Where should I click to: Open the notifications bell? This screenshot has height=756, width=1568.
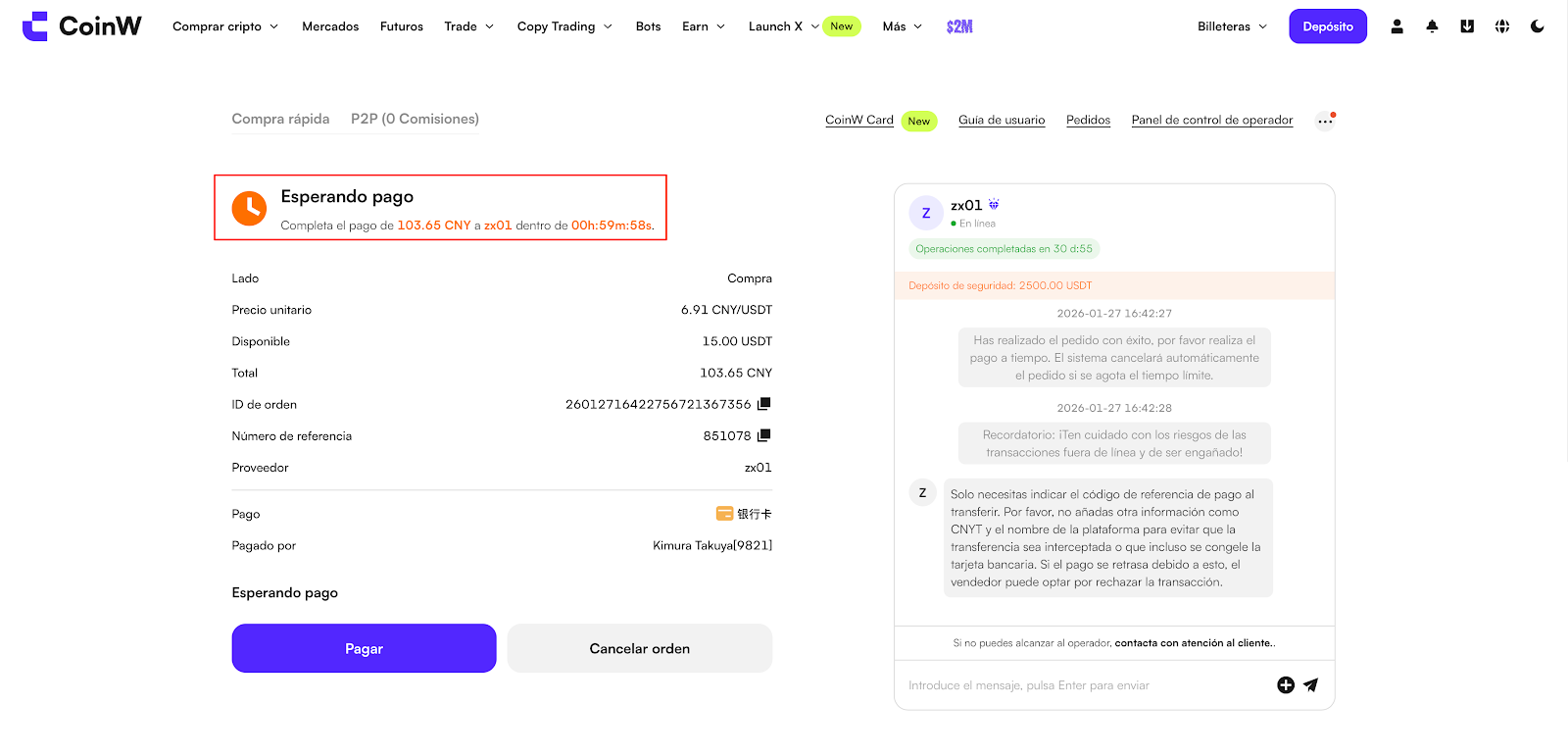click(x=1432, y=26)
